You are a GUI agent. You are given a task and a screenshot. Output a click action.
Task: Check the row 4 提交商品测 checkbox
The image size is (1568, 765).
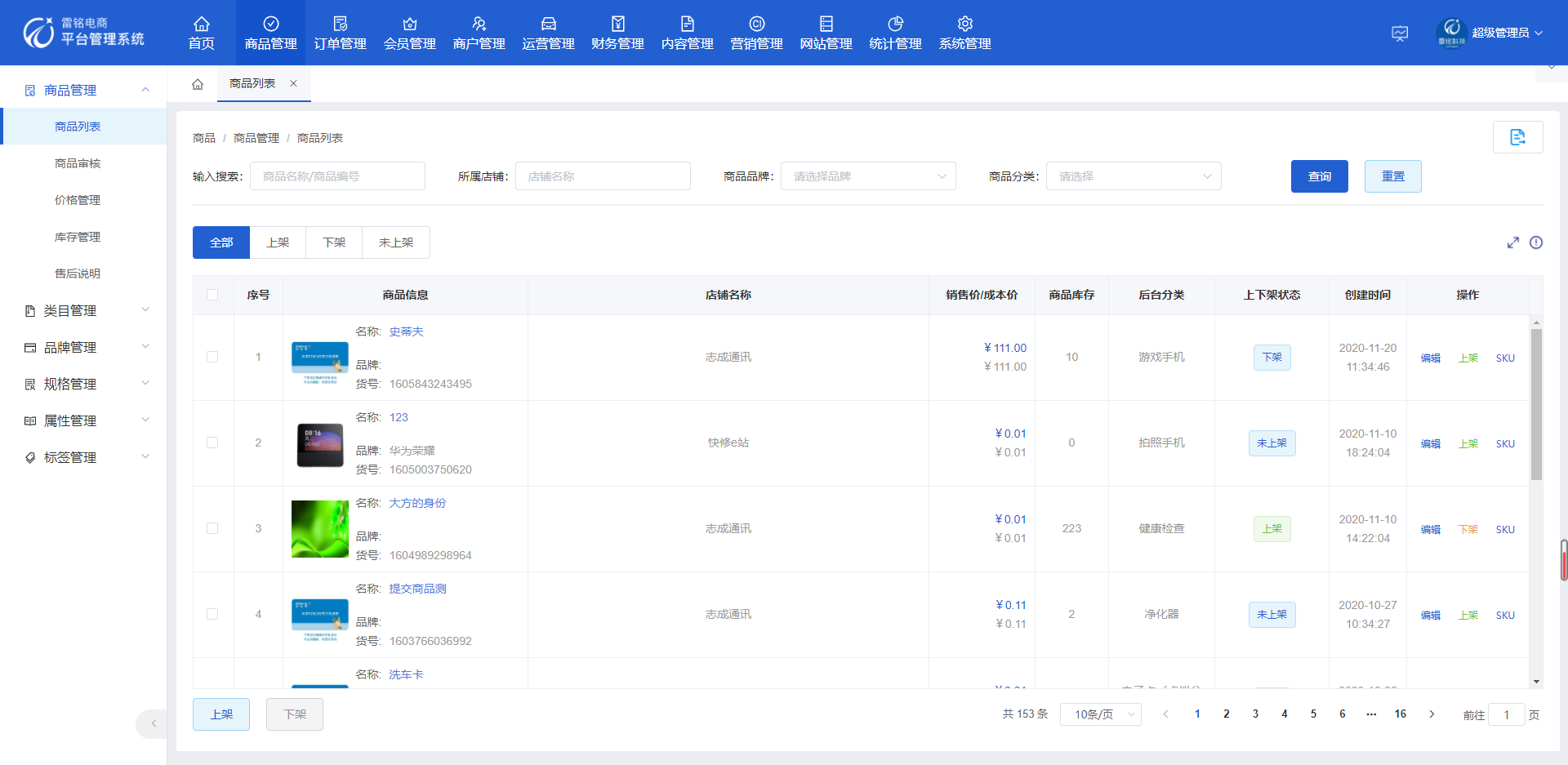[x=212, y=614]
